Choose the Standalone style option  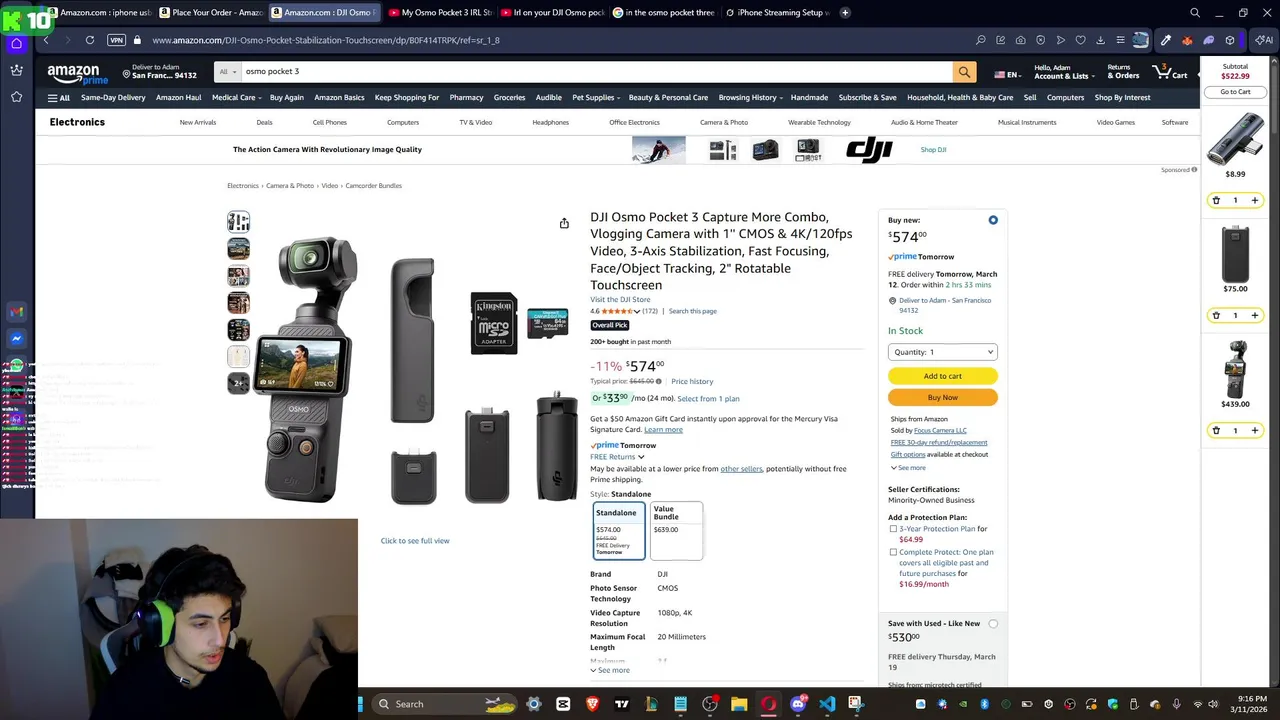click(x=619, y=531)
